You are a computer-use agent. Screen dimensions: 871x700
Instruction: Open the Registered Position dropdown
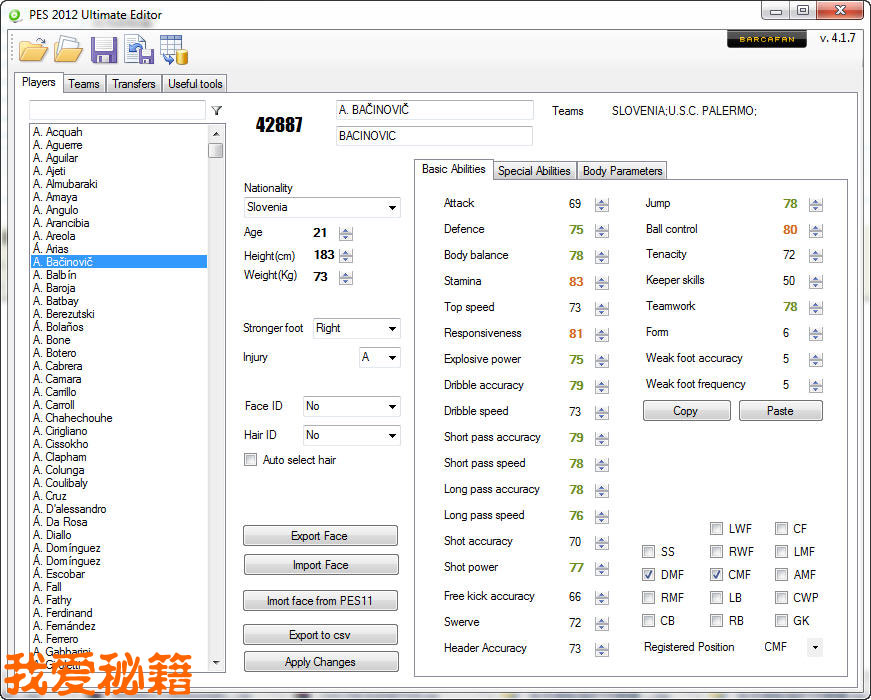tap(814, 648)
